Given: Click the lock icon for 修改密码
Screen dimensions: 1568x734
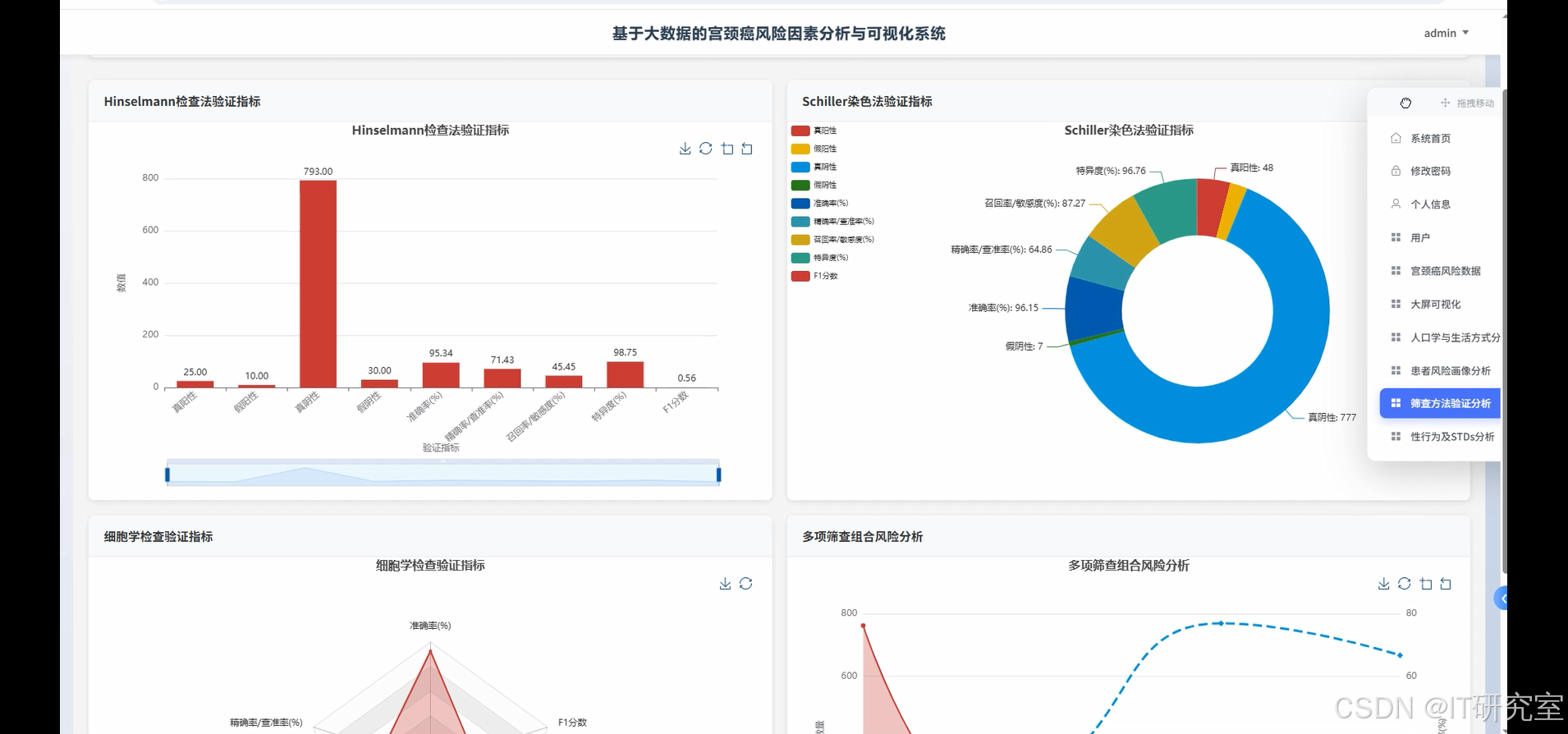Looking at the screenshot, I should (x=1396, y=171).
